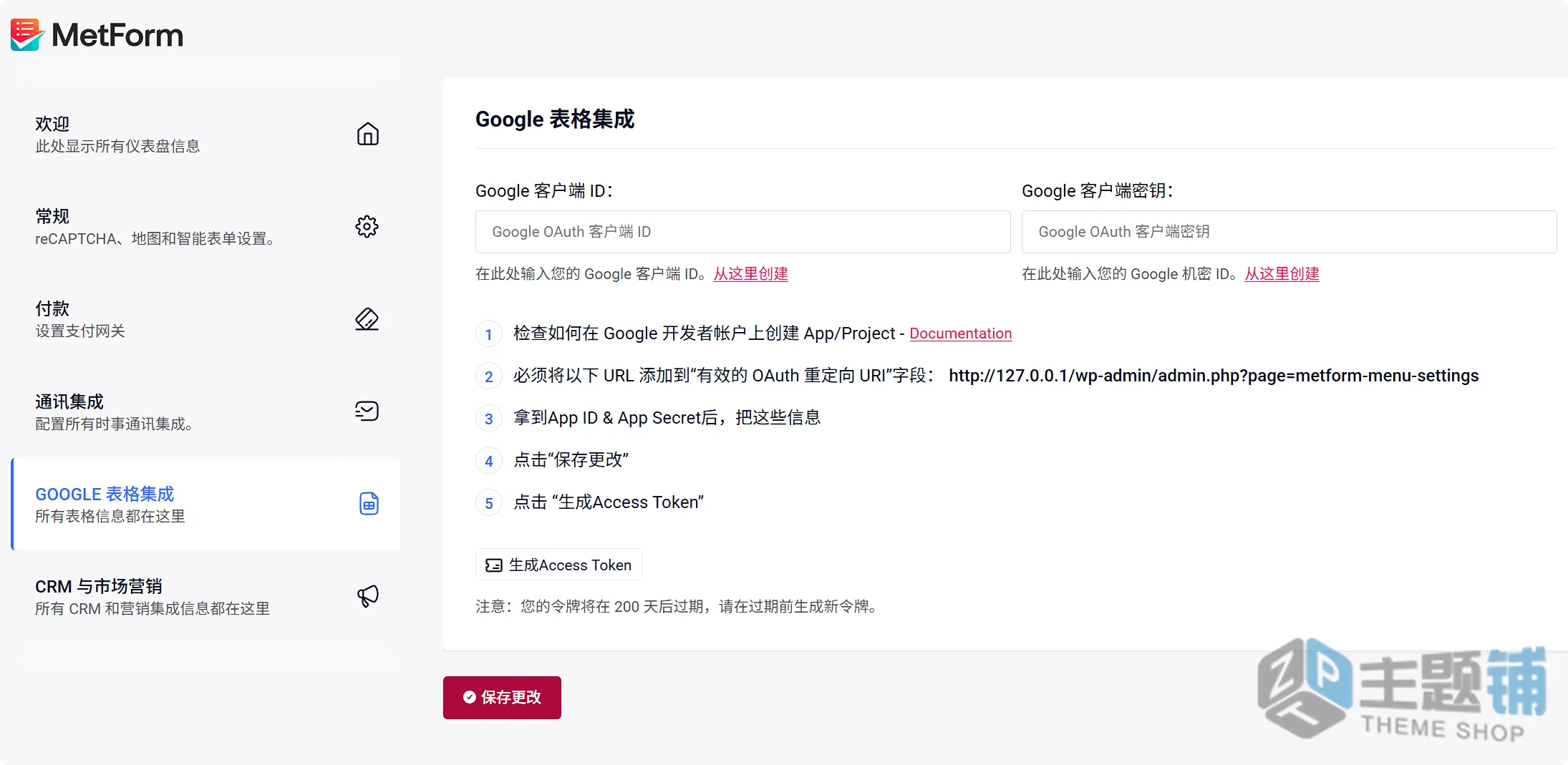
Task: Open the Documentation link
Action: click(960, 333)
